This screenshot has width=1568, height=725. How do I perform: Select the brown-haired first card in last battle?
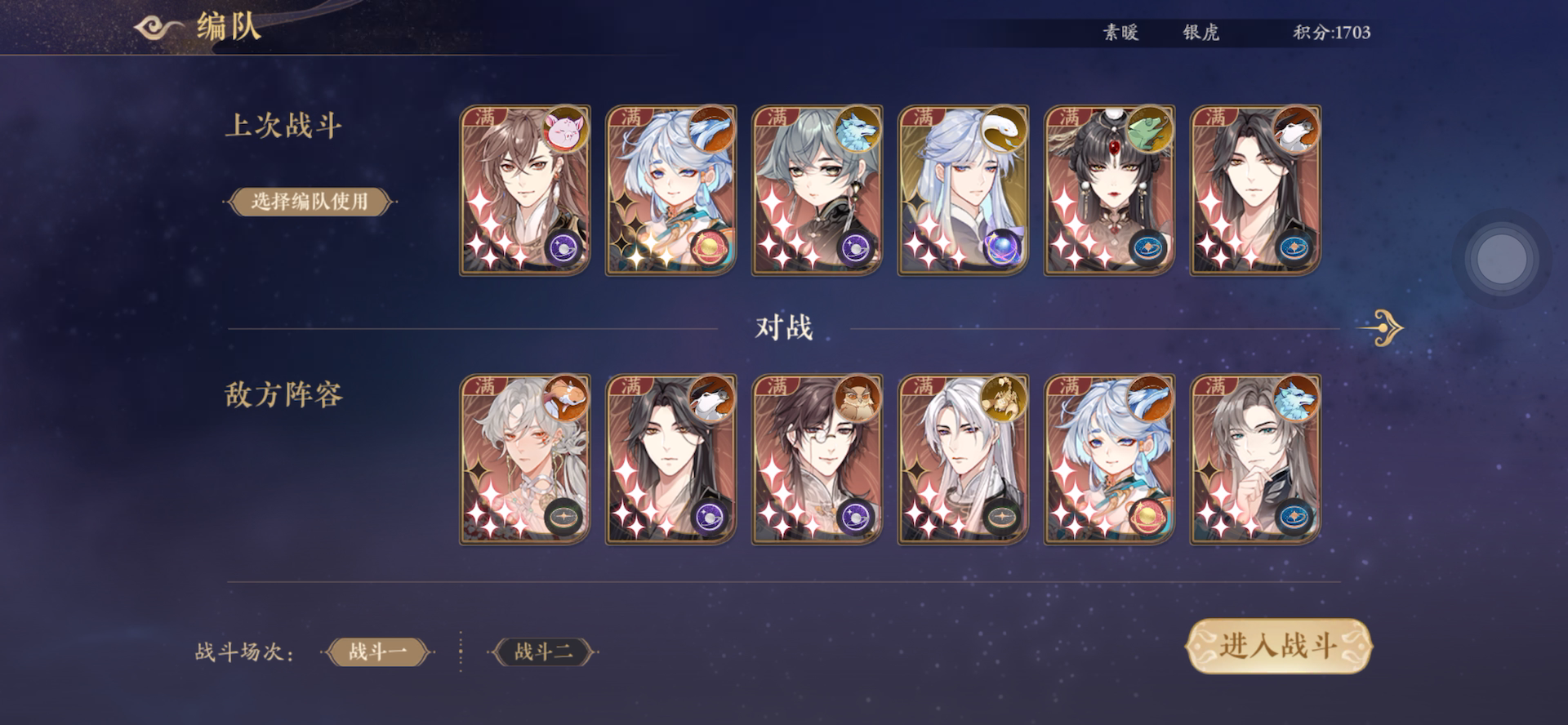524,190
